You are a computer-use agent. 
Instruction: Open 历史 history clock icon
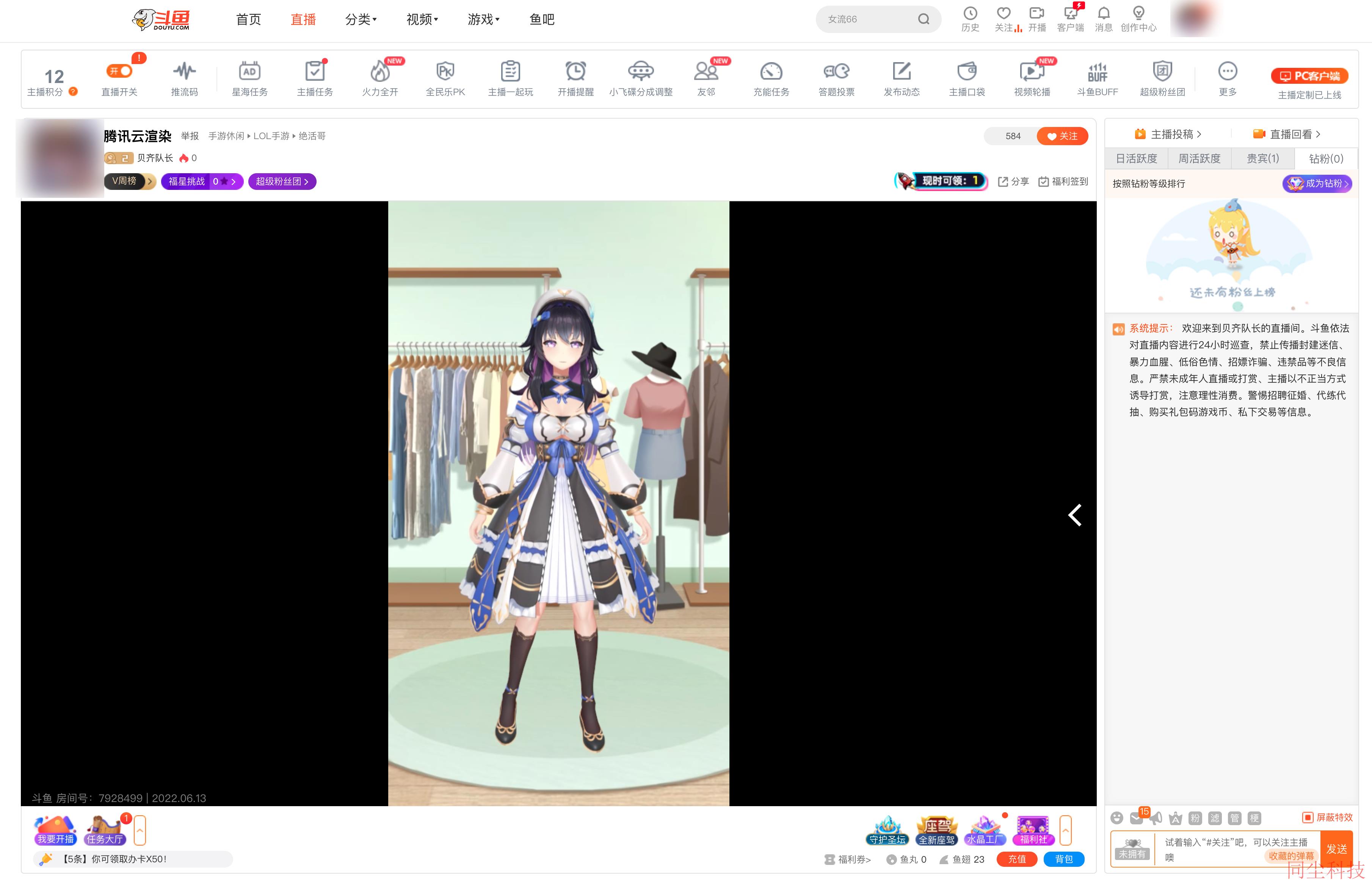tap(970, 13)
